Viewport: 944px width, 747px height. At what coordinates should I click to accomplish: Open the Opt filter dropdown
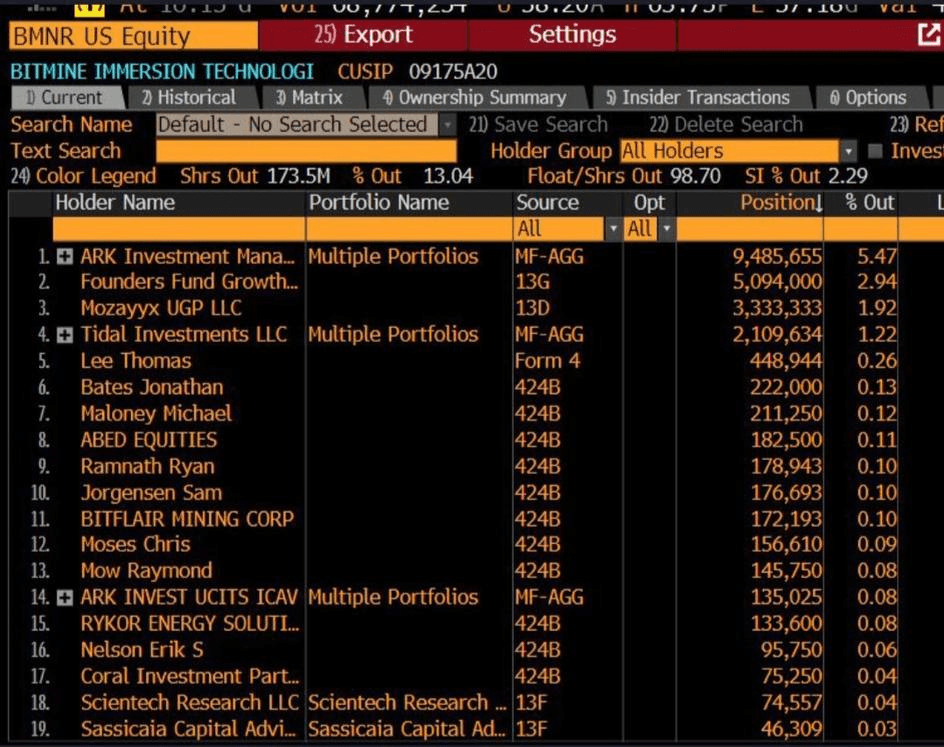[666, 229]
